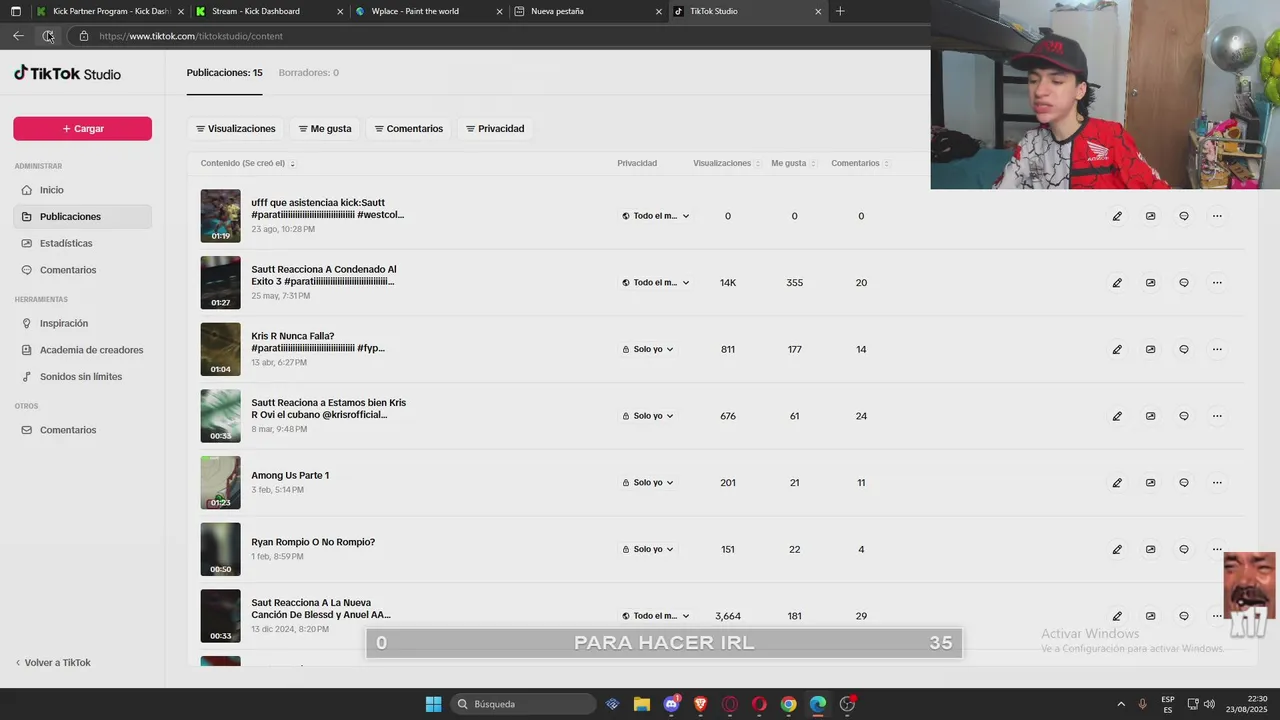Open Discord from the taskbar
1280x720 pixels.
pos(671,704)
